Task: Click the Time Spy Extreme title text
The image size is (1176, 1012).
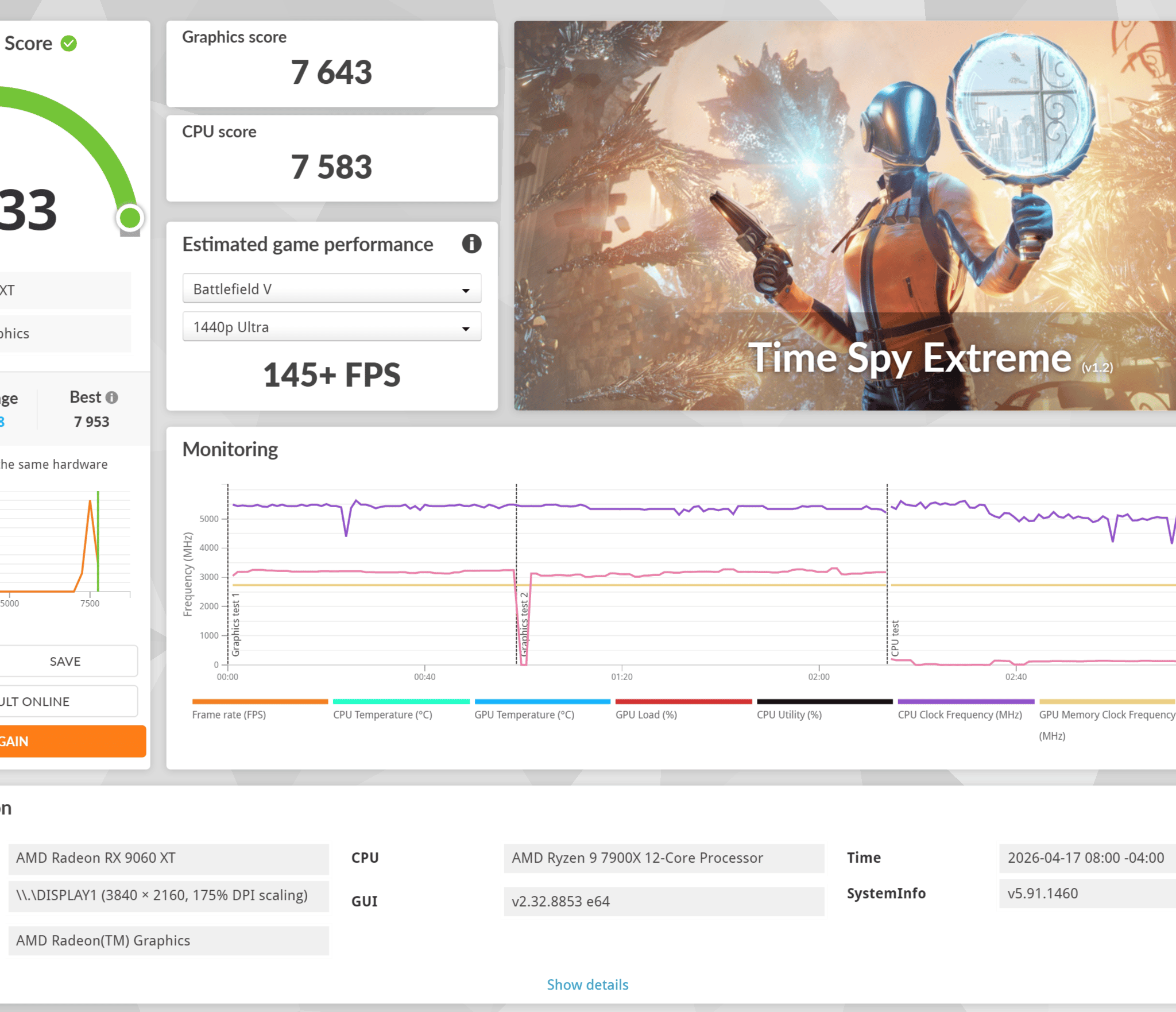Action: click(910, 358)
